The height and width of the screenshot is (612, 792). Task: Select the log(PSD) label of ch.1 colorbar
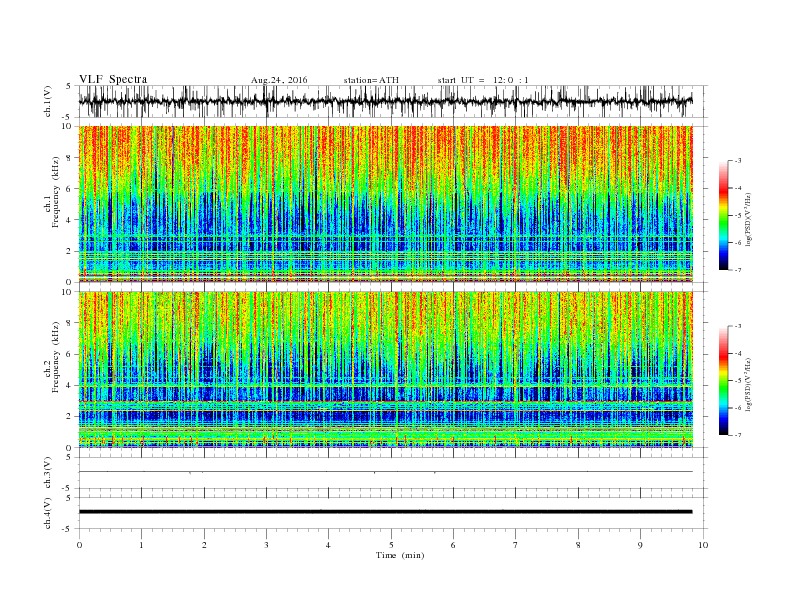(x=748, y=219)
